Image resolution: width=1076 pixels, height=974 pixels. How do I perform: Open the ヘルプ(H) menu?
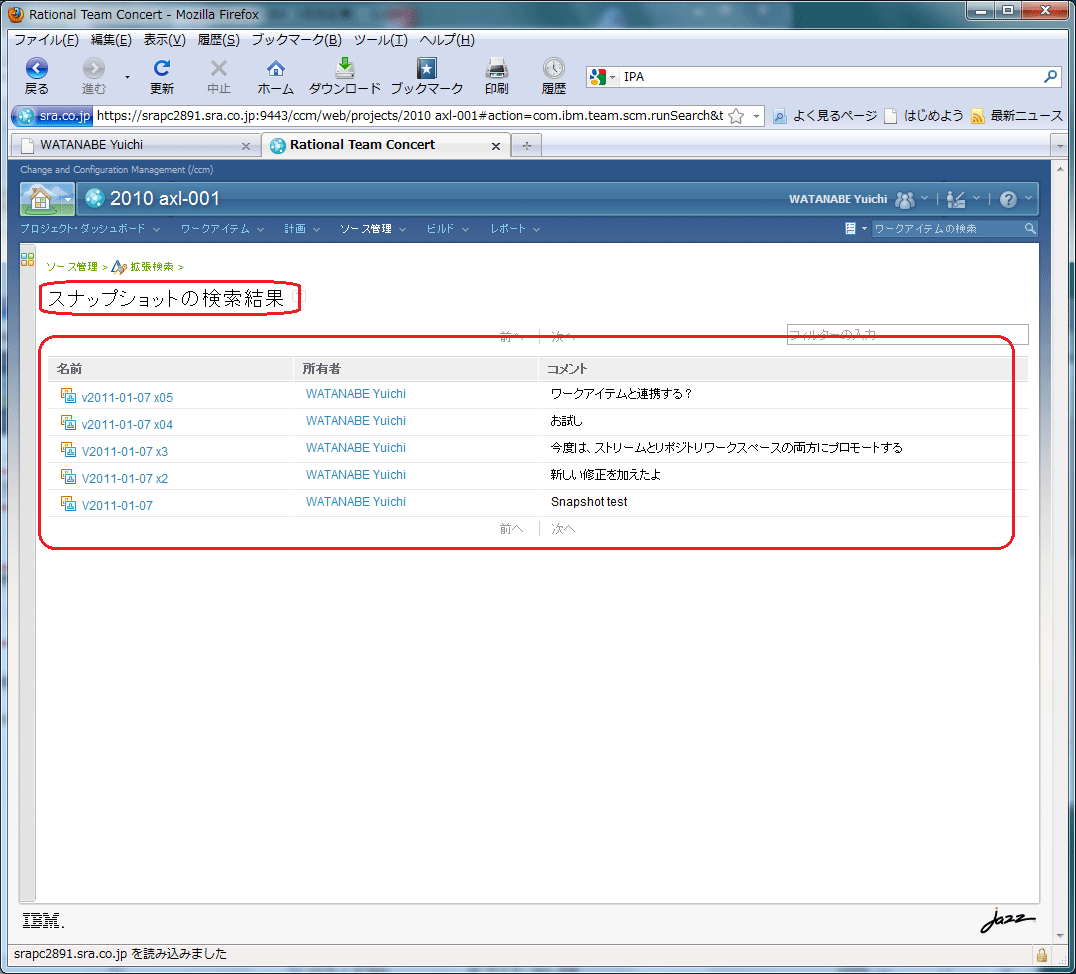click(447, 40)
